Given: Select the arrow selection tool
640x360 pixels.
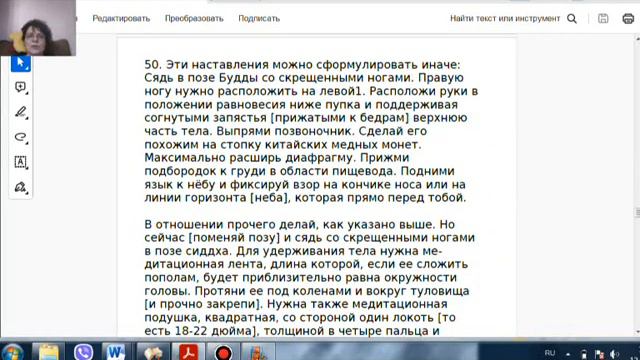Looking at the screenshot, I should click(20, 63).
